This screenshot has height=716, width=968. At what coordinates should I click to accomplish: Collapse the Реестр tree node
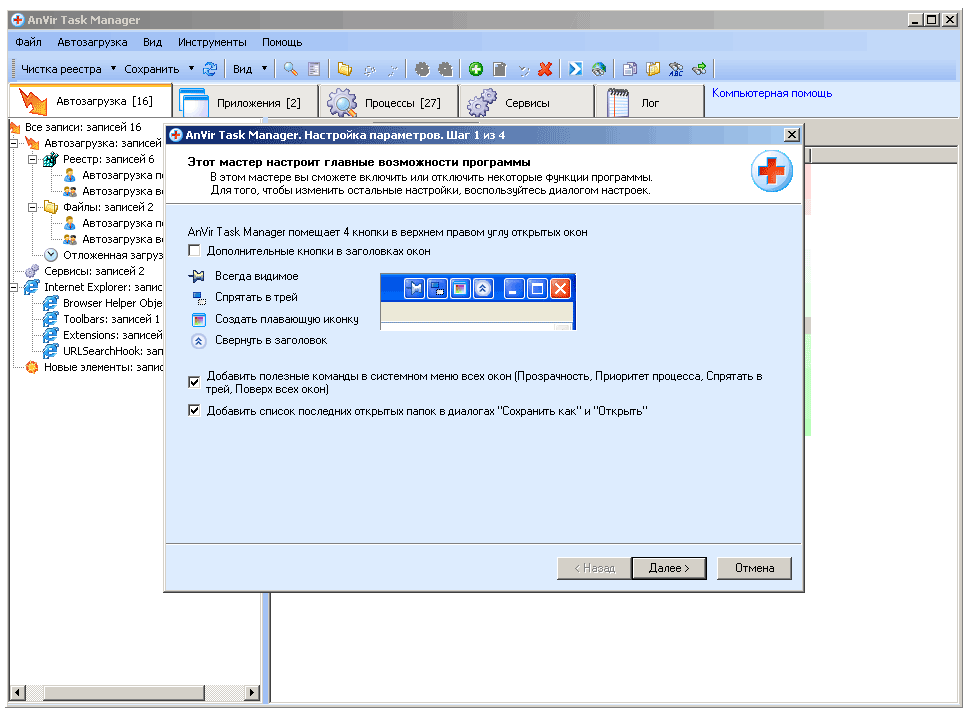point(32,159)
